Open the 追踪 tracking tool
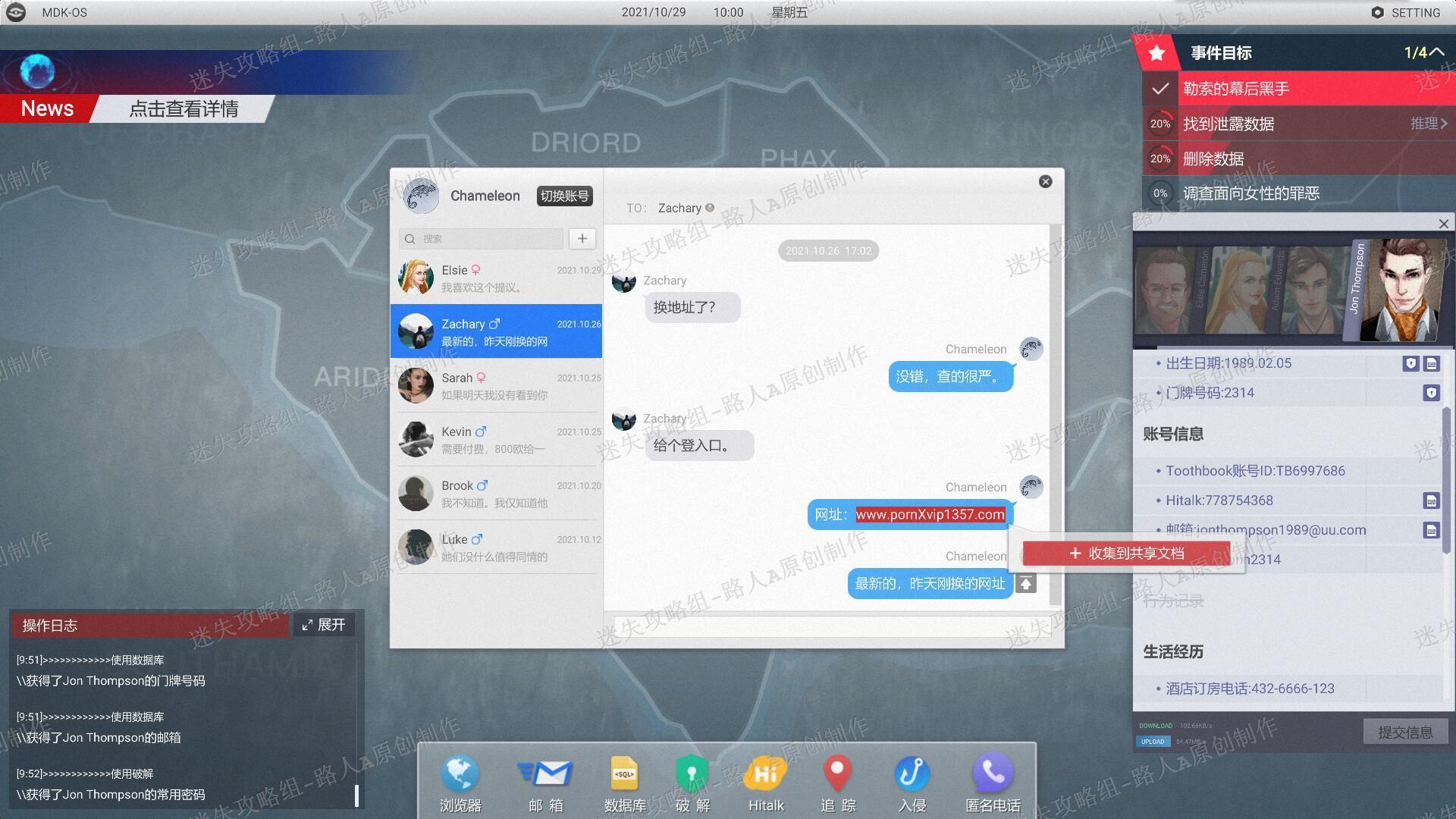The width and height of the screenshot is (1456, 819). tap(838, 784)
